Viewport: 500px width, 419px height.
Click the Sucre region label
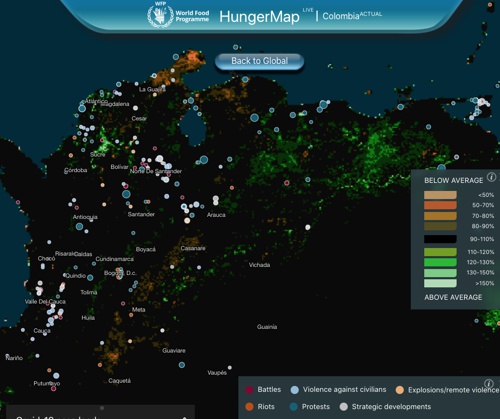(x=97, y=155)
